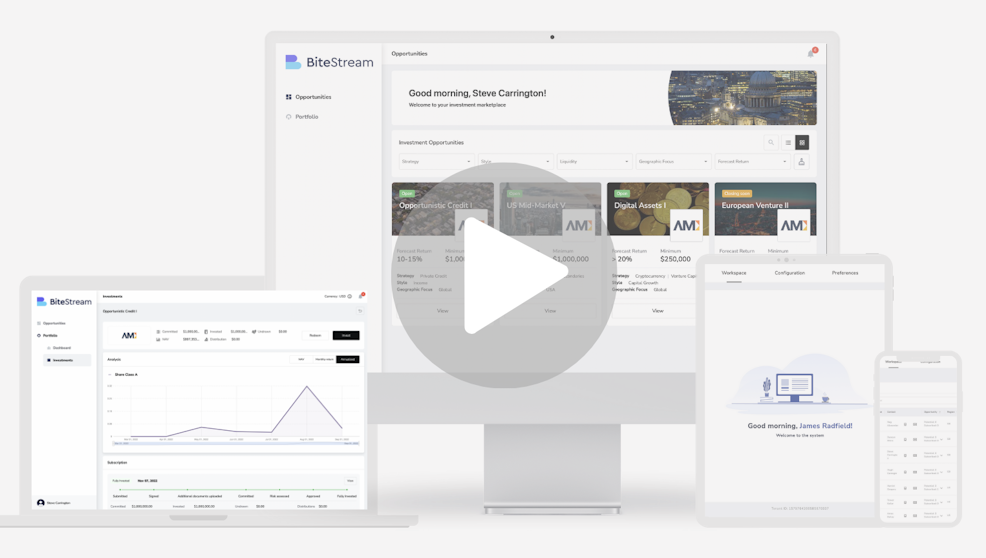Select the Configuration tab on the tablet
986x558 pixels.
[789, 273]
